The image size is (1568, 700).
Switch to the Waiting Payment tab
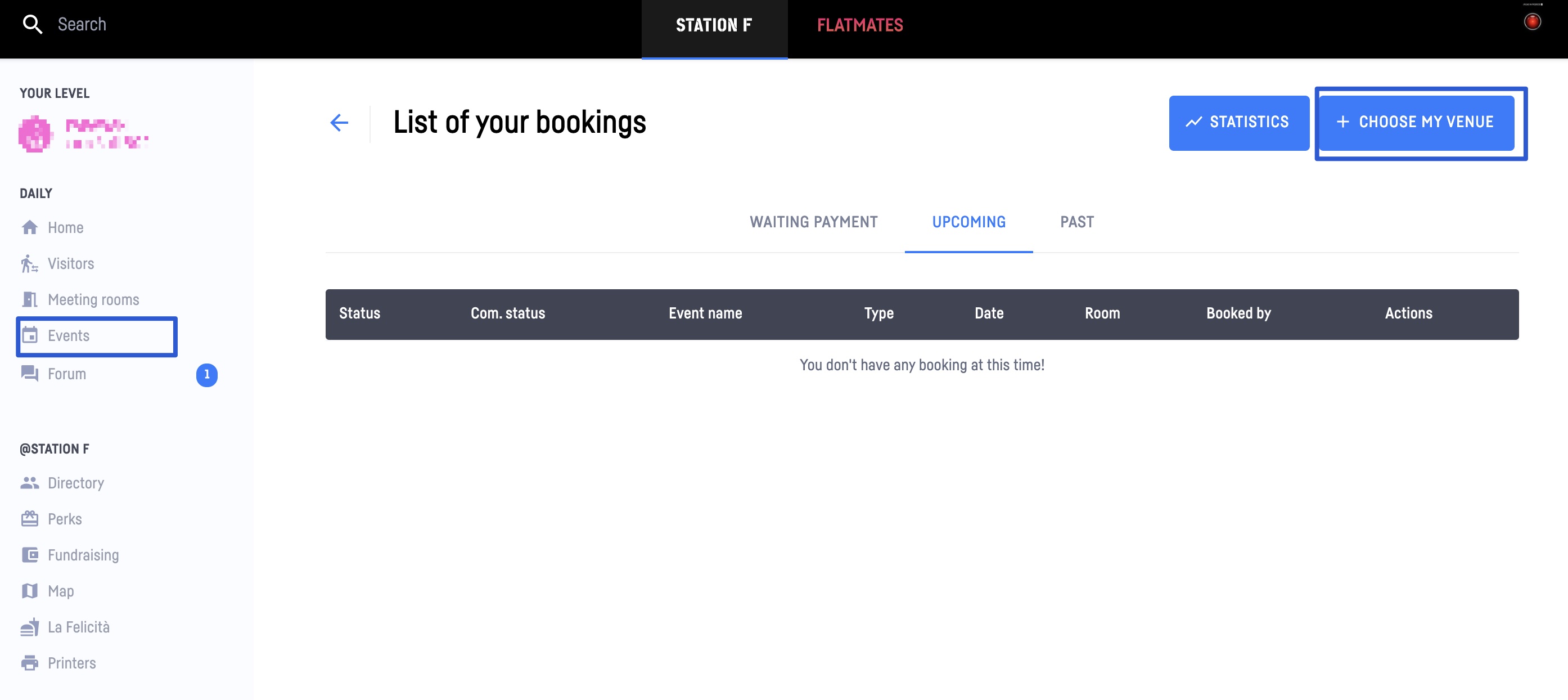pyautogui.click(x=813, y=222)
